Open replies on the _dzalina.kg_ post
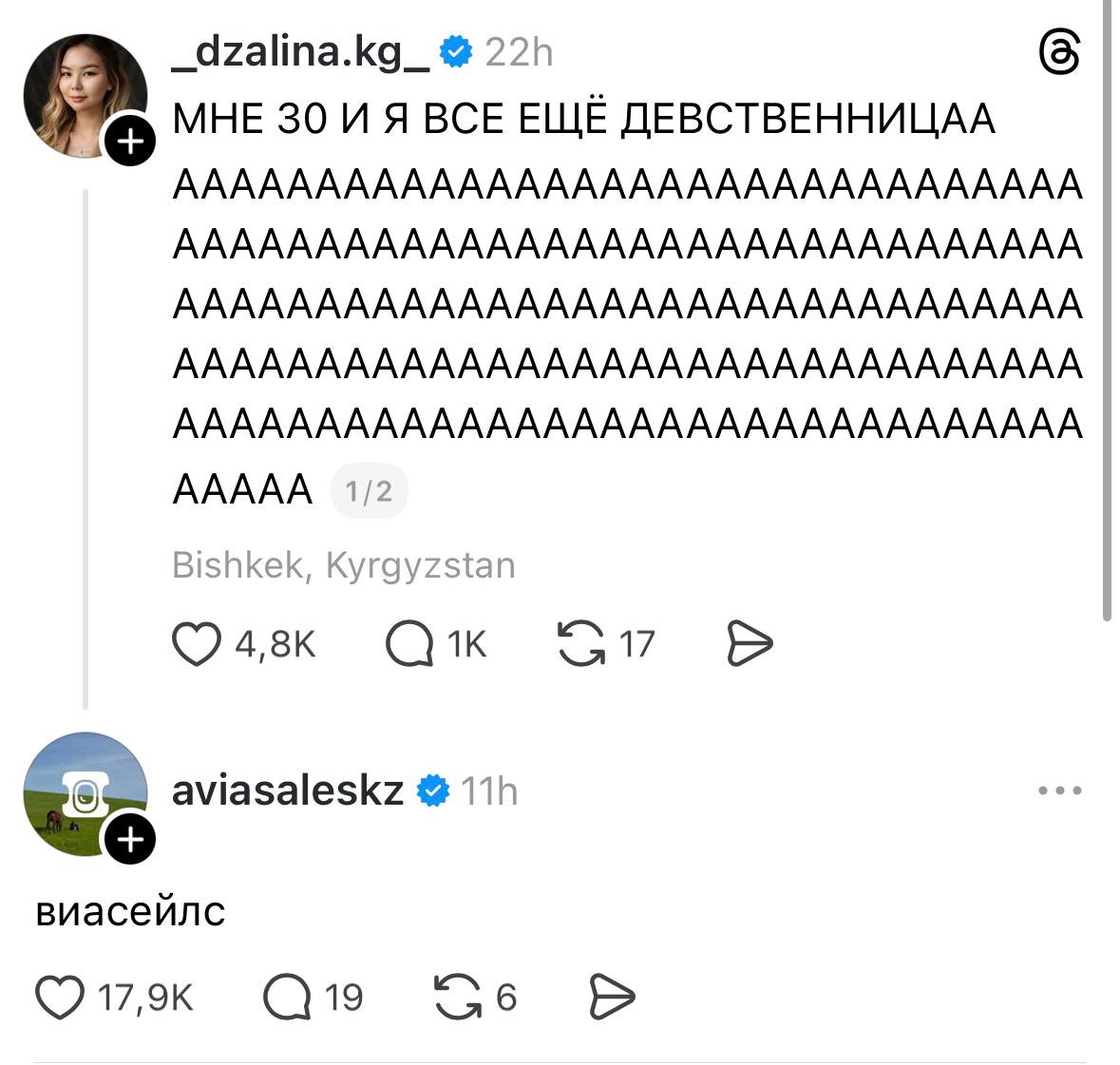 [409, 644]
